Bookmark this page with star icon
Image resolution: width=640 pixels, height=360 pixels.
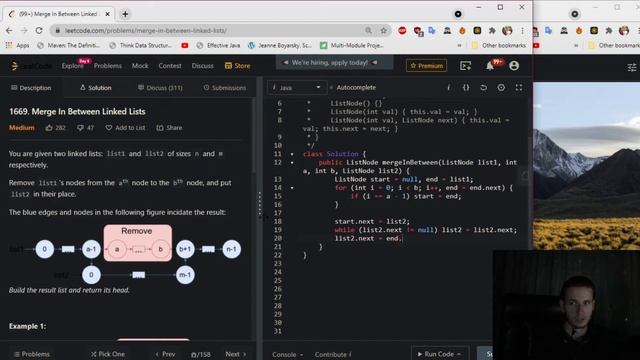pyautogui.click(x=383, y=31)
